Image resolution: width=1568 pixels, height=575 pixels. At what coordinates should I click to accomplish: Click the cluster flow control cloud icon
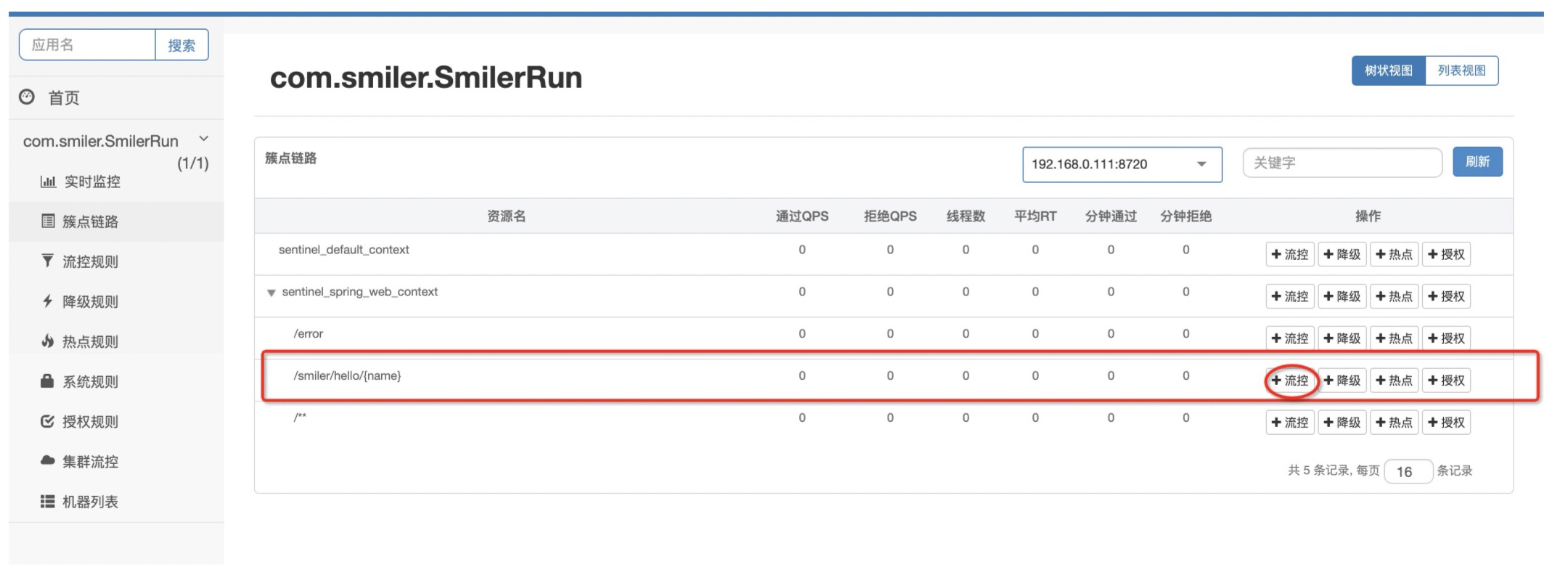point(48,461)
